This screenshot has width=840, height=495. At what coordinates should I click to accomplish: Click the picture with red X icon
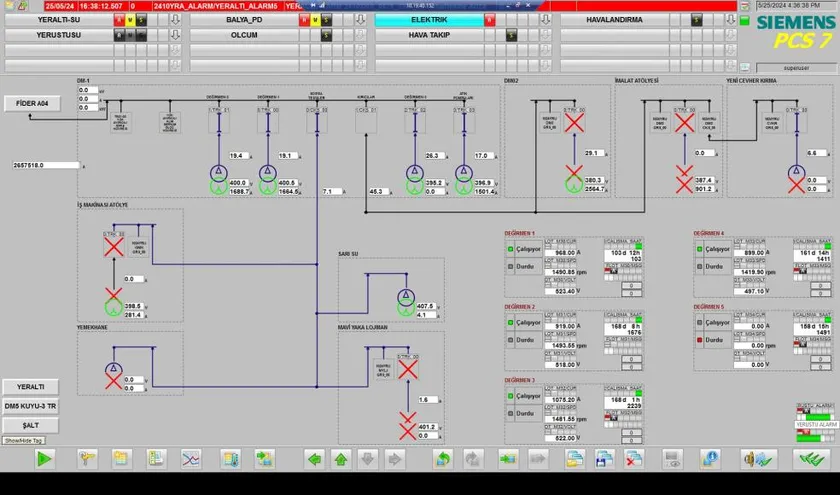pyautogui.click(x=633, y=459)
